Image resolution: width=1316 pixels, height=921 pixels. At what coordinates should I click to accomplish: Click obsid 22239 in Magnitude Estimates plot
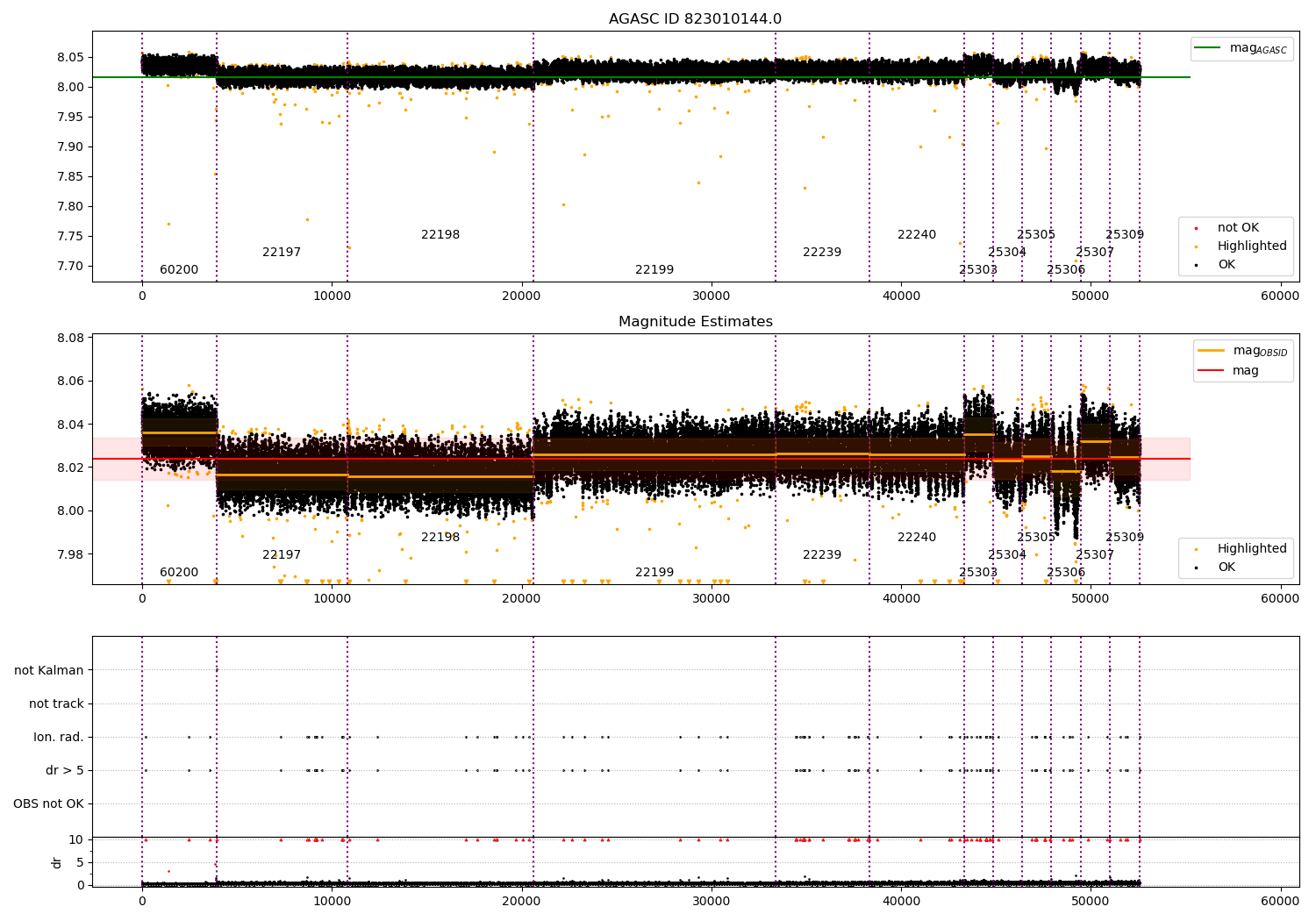pyautogui.click(x=822, y=555)
